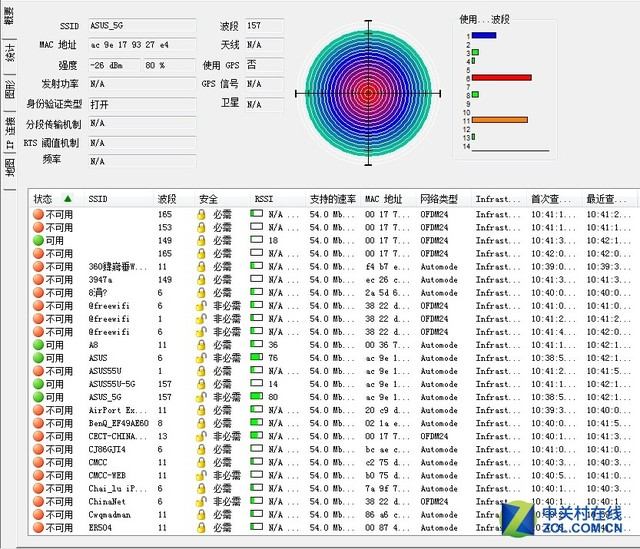This screenshot has height=549, width=640.
Task: Click the green channel 3 usage bar
Action: point(476,52)
